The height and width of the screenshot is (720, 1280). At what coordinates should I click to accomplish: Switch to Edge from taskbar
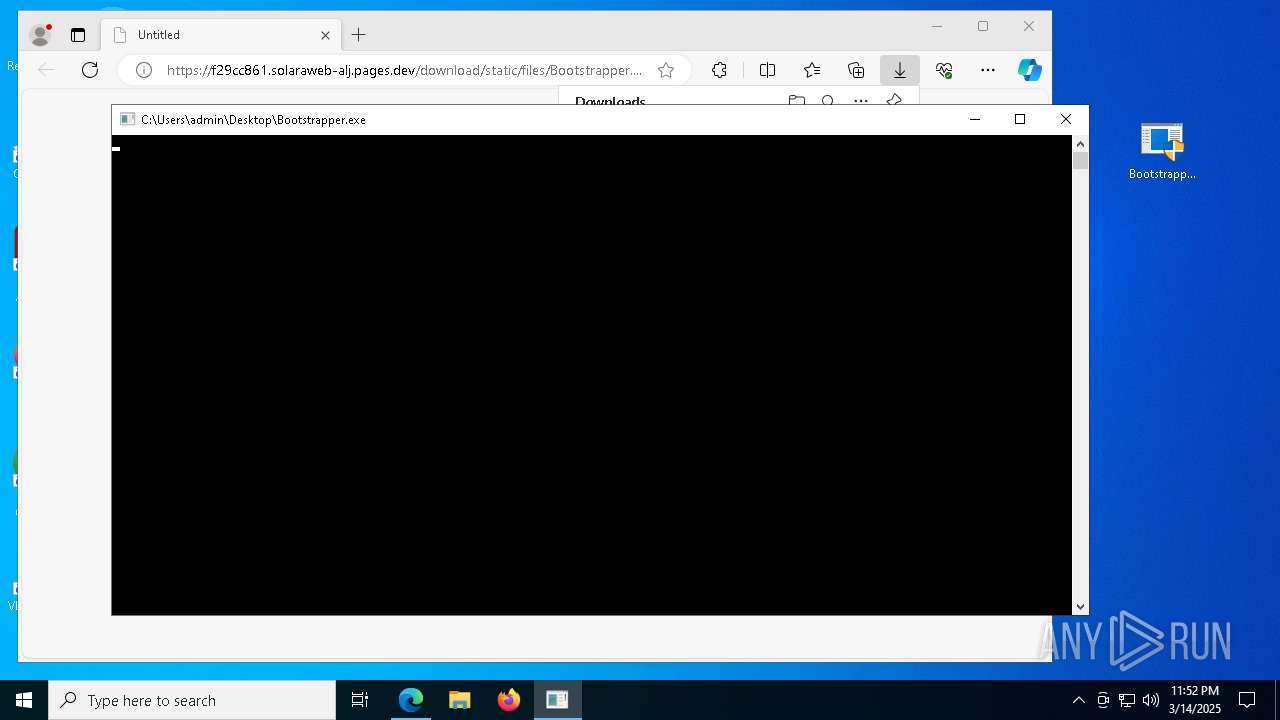coord(411,700)
